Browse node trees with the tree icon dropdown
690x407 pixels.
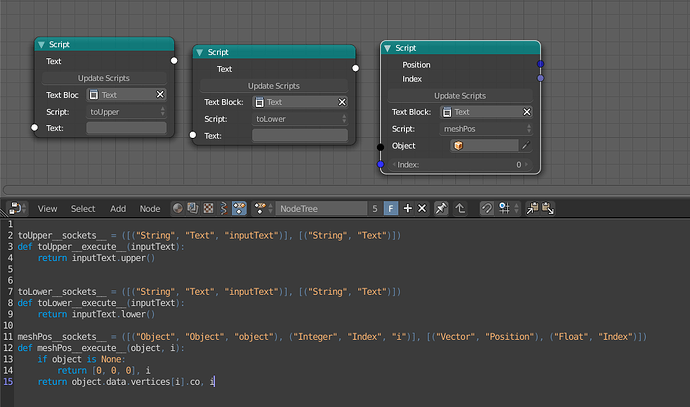click(263, 208)
